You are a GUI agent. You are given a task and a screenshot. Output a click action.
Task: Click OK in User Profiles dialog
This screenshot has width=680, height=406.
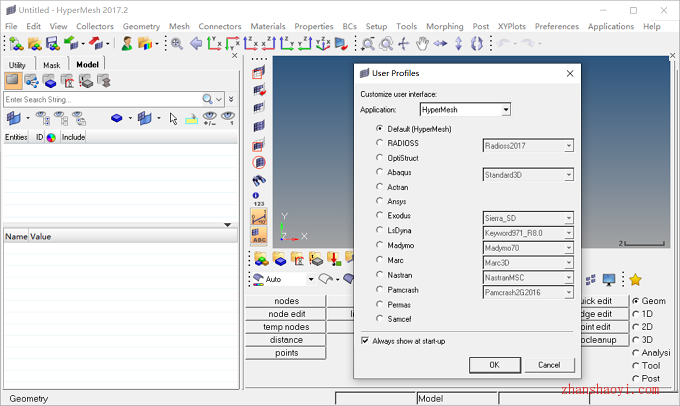(495, 365)
